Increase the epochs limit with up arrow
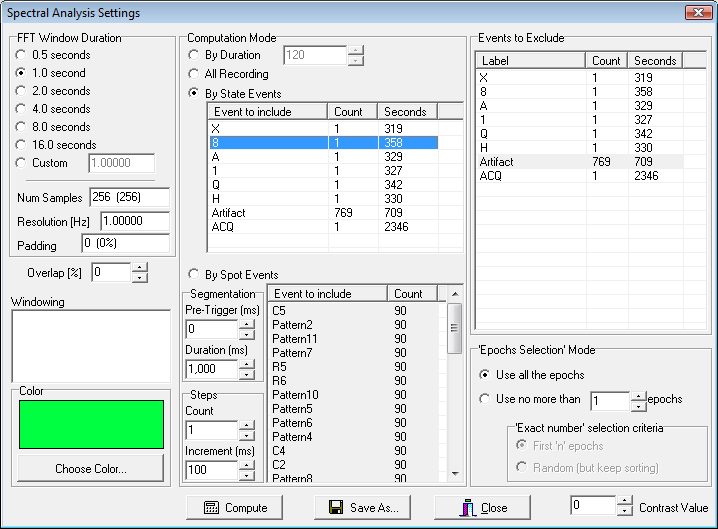The image size is (718, 529). pos(638,397)
